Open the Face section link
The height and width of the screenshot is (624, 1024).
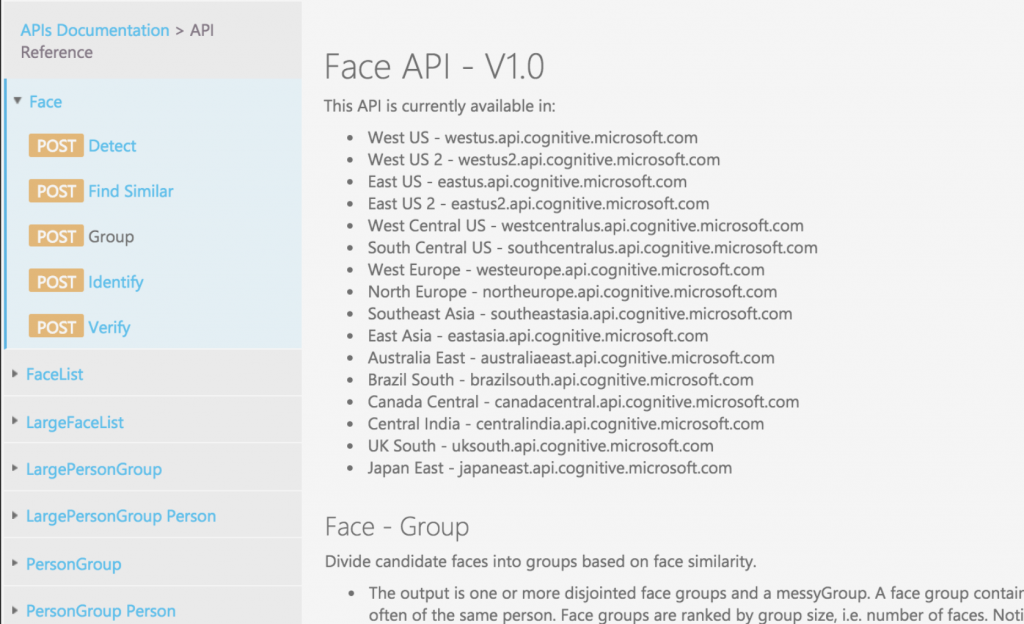tap(46, 102)
